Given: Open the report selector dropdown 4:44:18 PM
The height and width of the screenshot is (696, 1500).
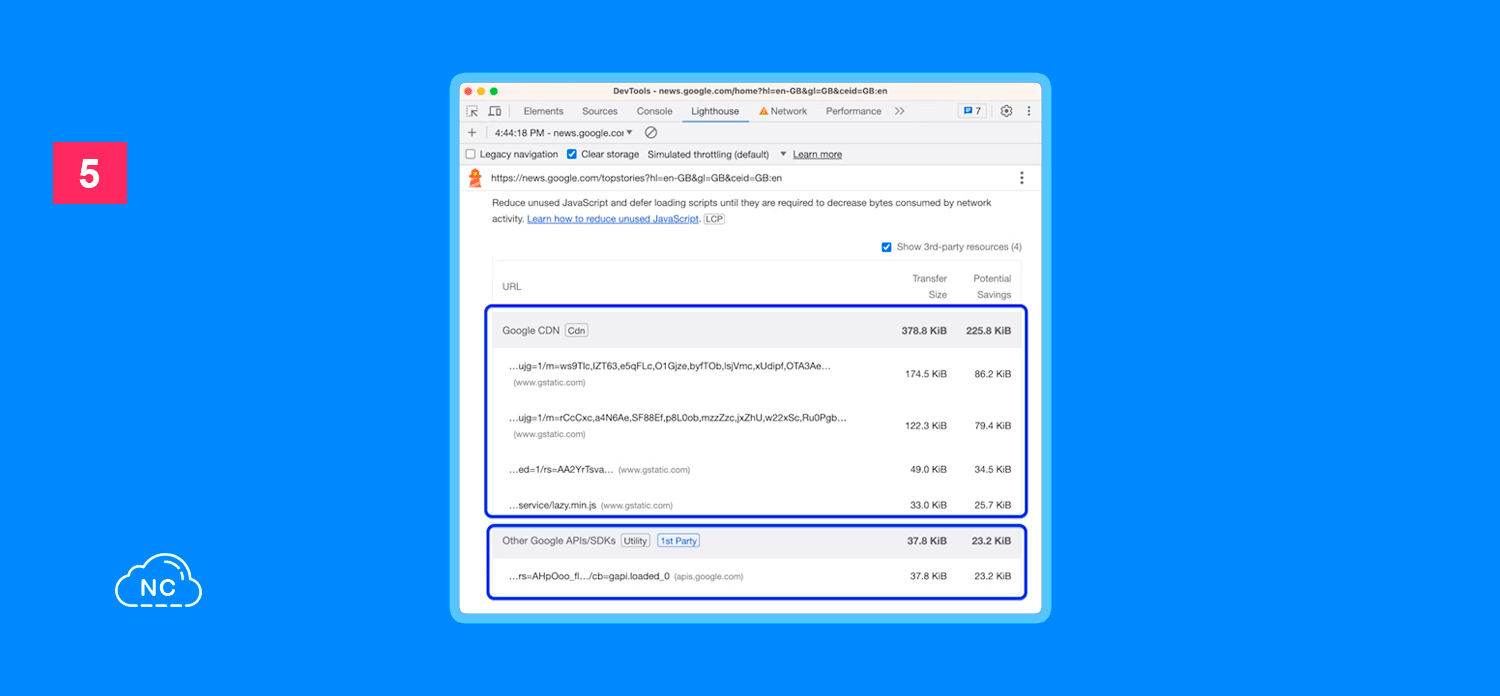Looking at the screenshot, I should click(564, 132).
